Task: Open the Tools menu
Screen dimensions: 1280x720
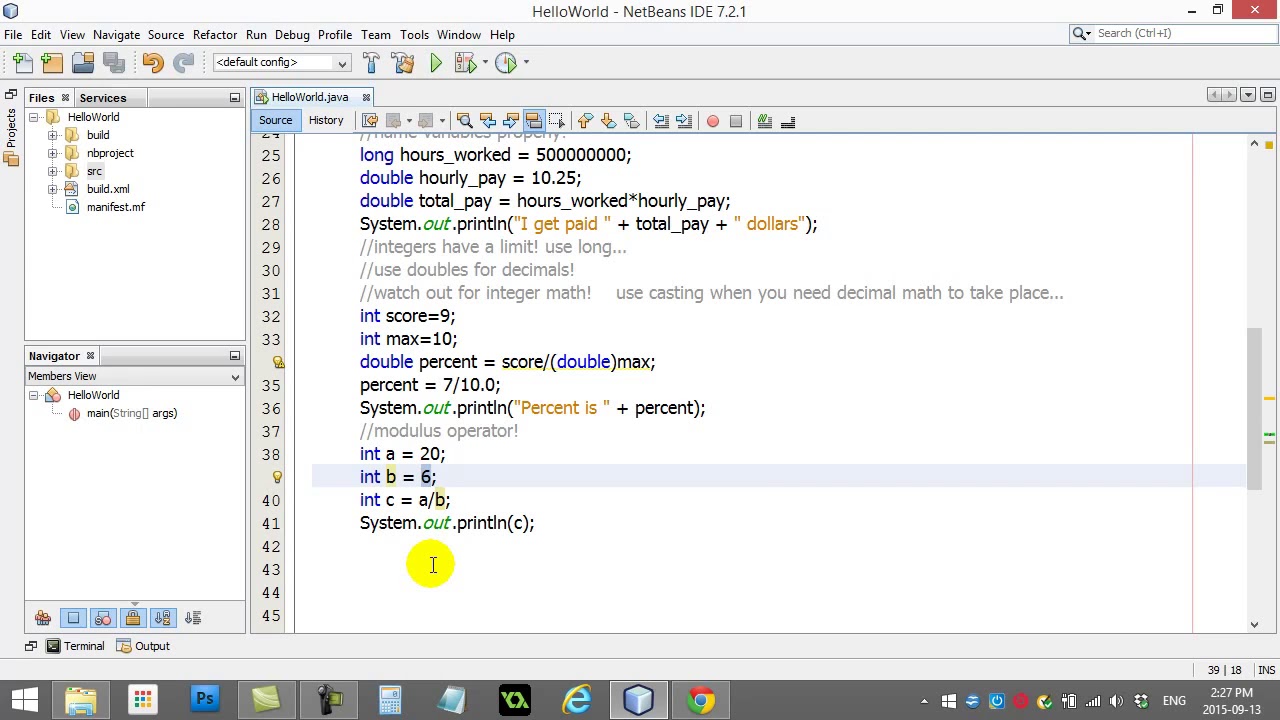Action: click(x=414, y=35)
